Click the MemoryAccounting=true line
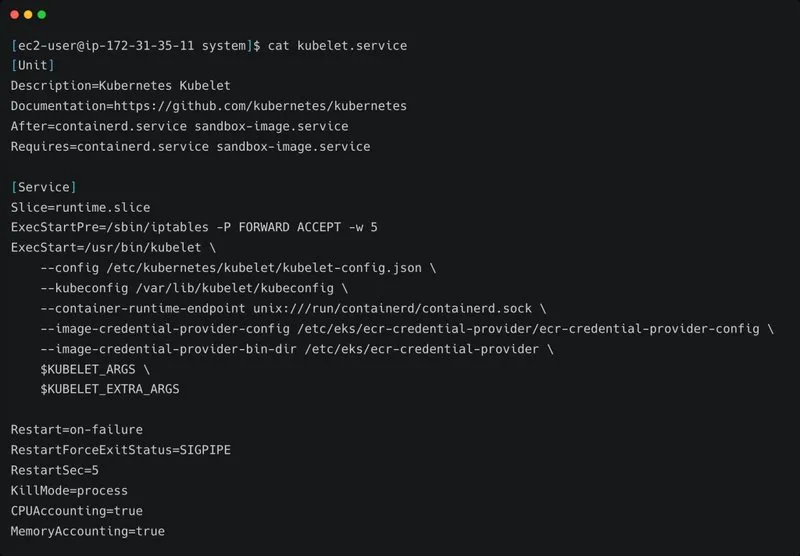The height and width of the screenshot is (556, 800). pos(88,532)
